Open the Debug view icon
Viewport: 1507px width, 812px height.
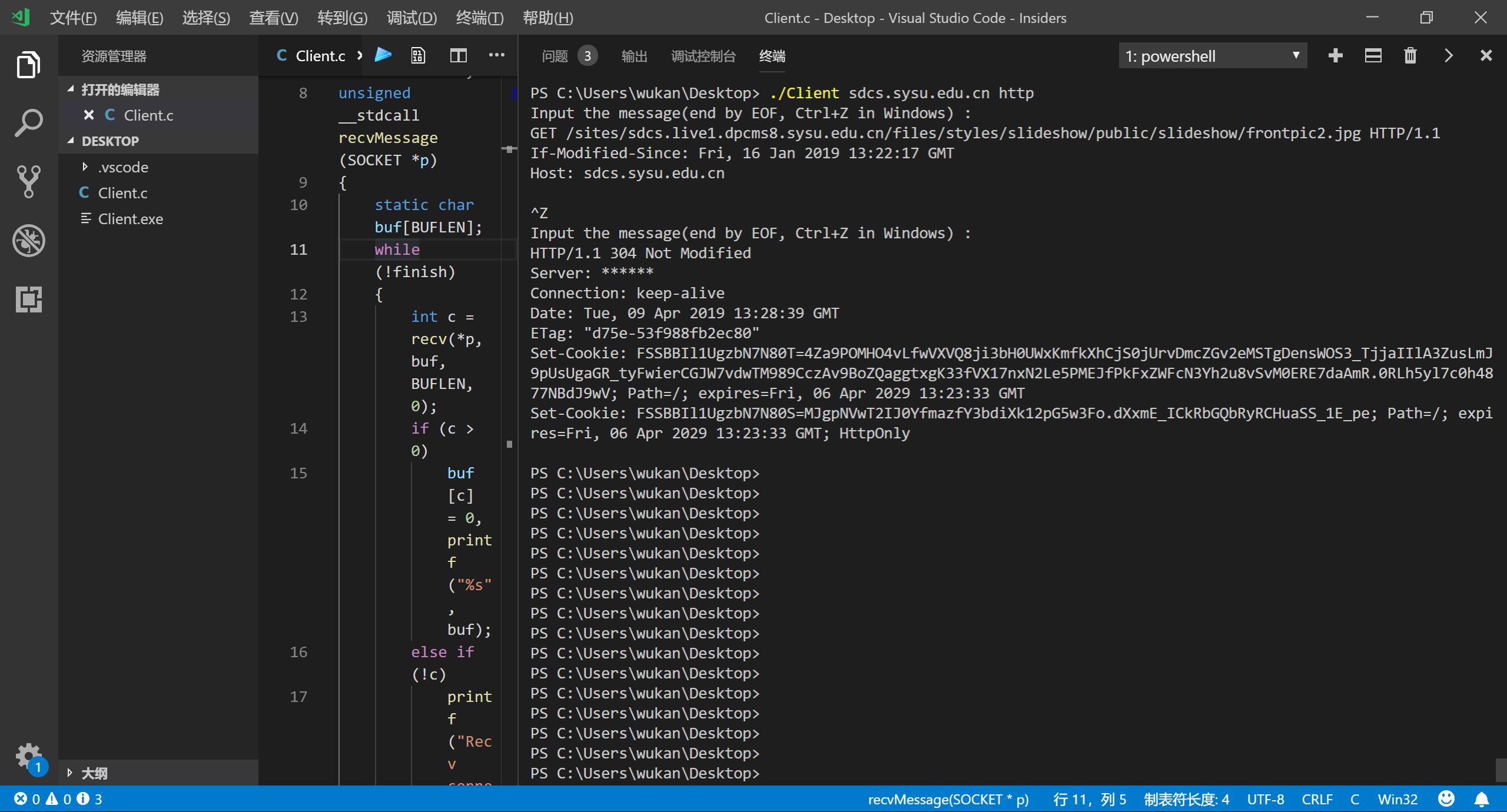28,240
